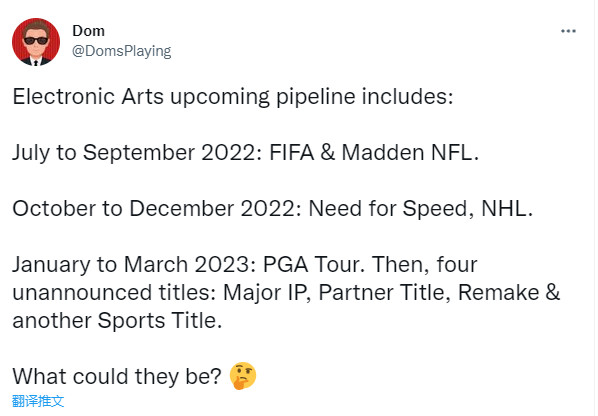The height and width of the screenshot is (416, 598).
Task: Click the text 'Madden NFL'
Action: 407,153
